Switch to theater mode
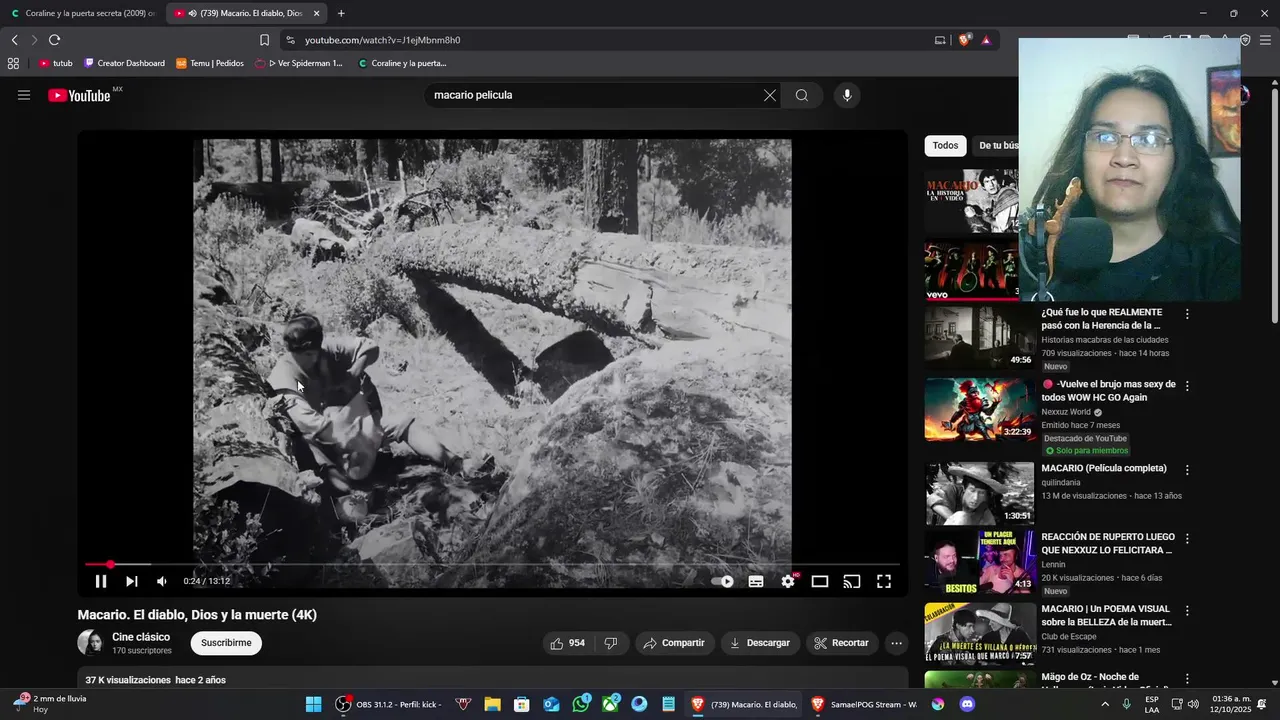1280x720 pixels. point(820,581)
